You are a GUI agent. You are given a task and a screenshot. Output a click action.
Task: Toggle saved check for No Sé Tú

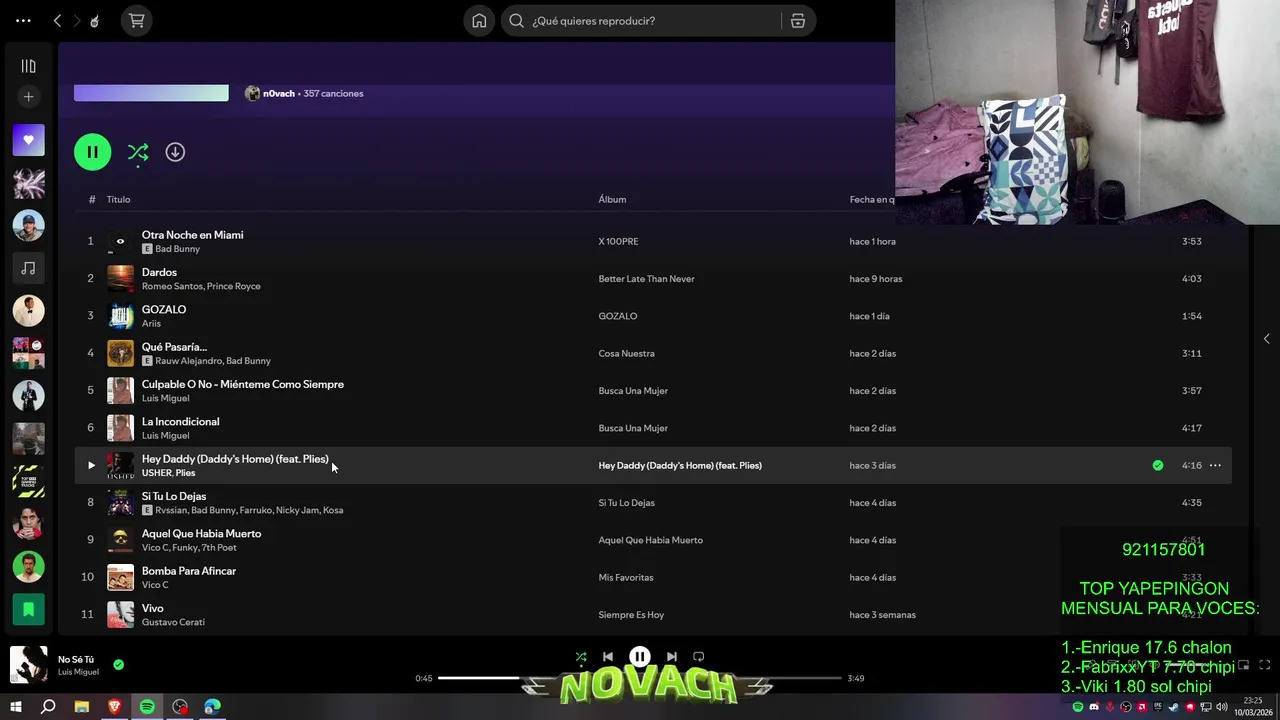coord(119,664)
